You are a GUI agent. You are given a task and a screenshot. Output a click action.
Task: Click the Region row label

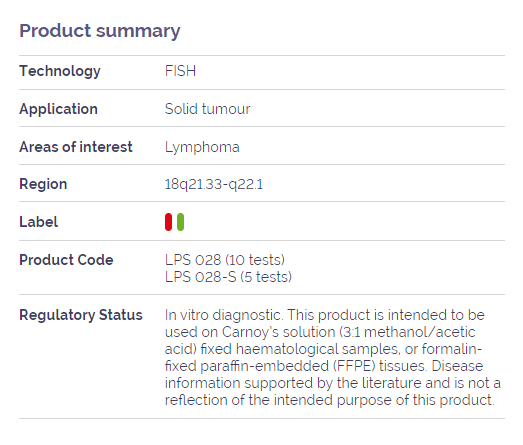43,184
